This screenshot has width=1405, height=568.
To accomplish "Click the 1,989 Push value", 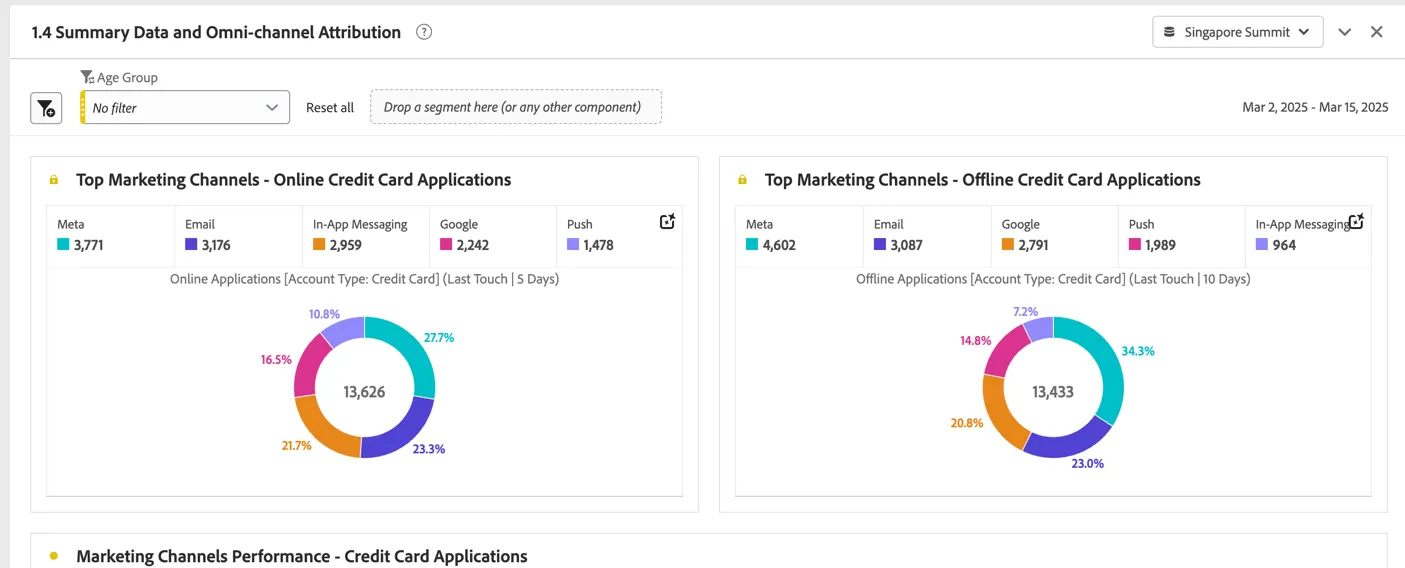I will click(x=1161, y=245).
